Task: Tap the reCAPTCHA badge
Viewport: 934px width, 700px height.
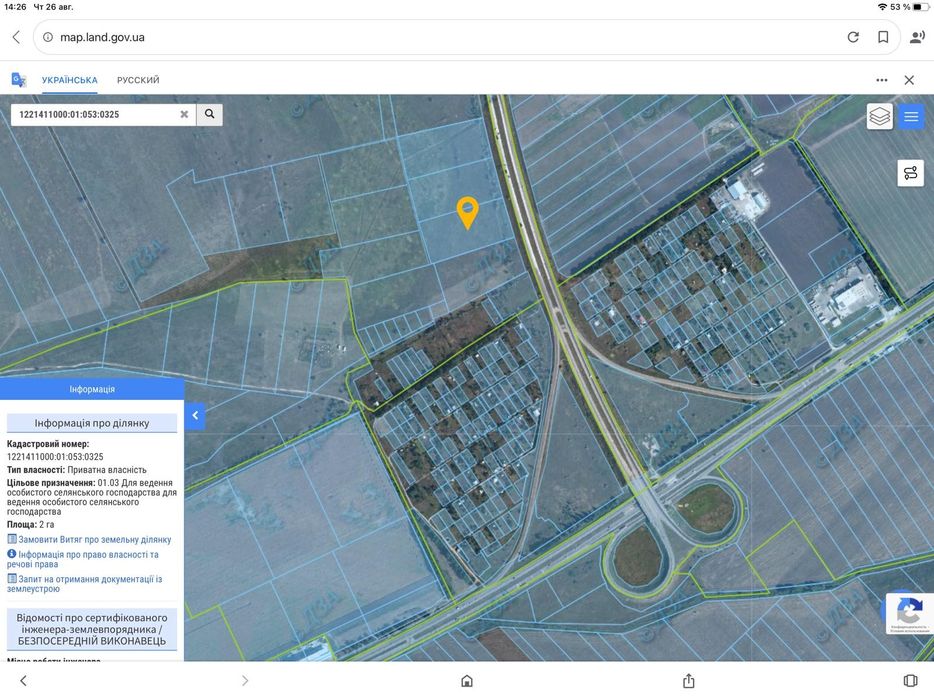Action: tap(909, 612)
